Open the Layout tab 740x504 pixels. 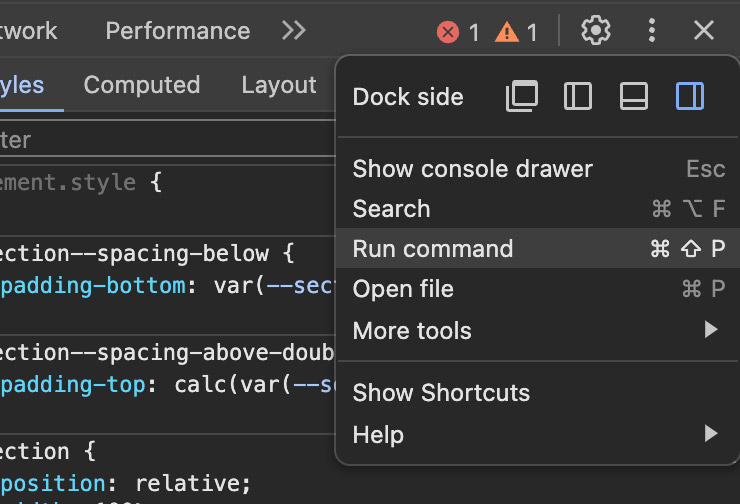click(x=279, y=85)
